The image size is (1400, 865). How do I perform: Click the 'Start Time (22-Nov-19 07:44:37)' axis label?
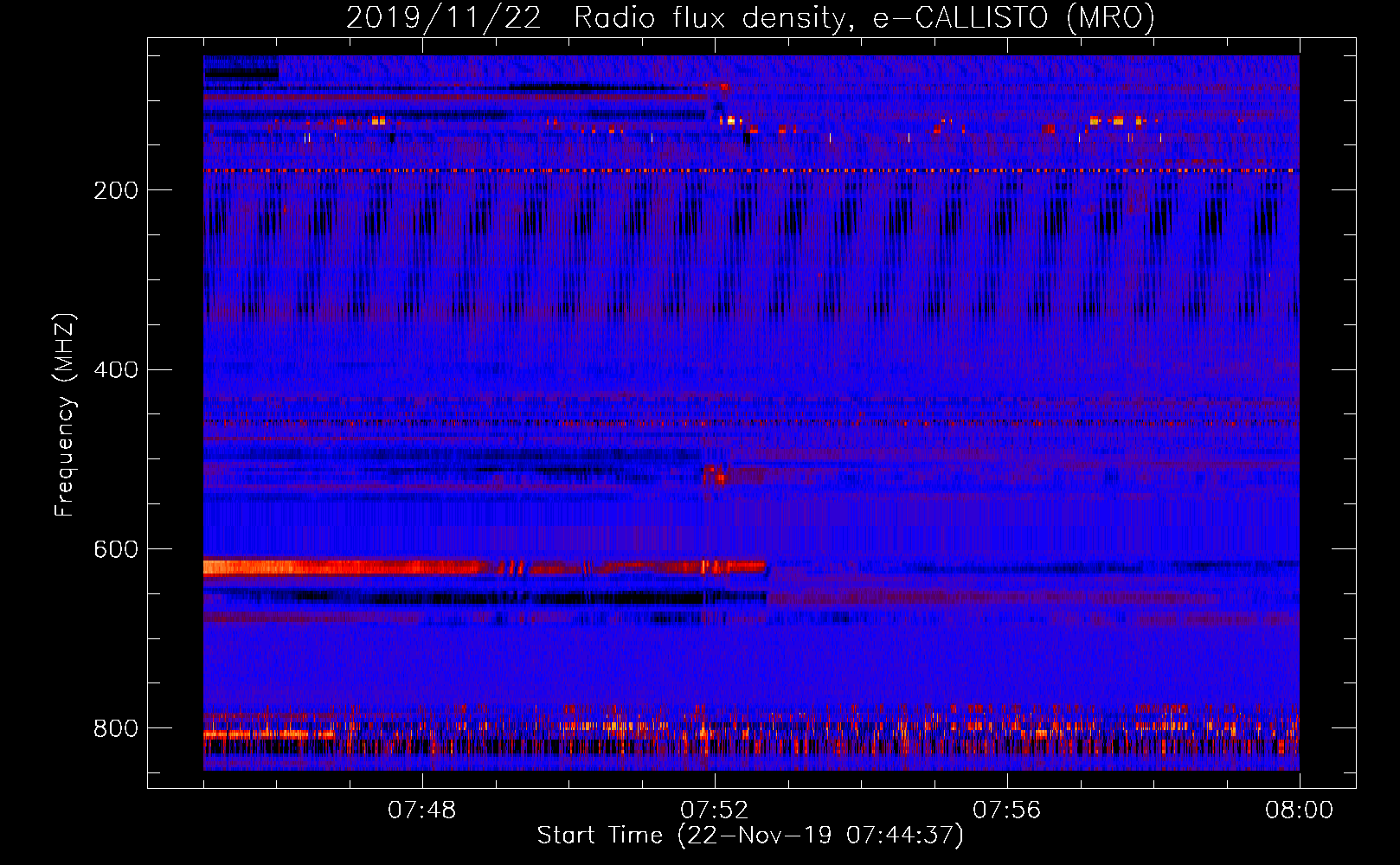click(x=750, y=836)
